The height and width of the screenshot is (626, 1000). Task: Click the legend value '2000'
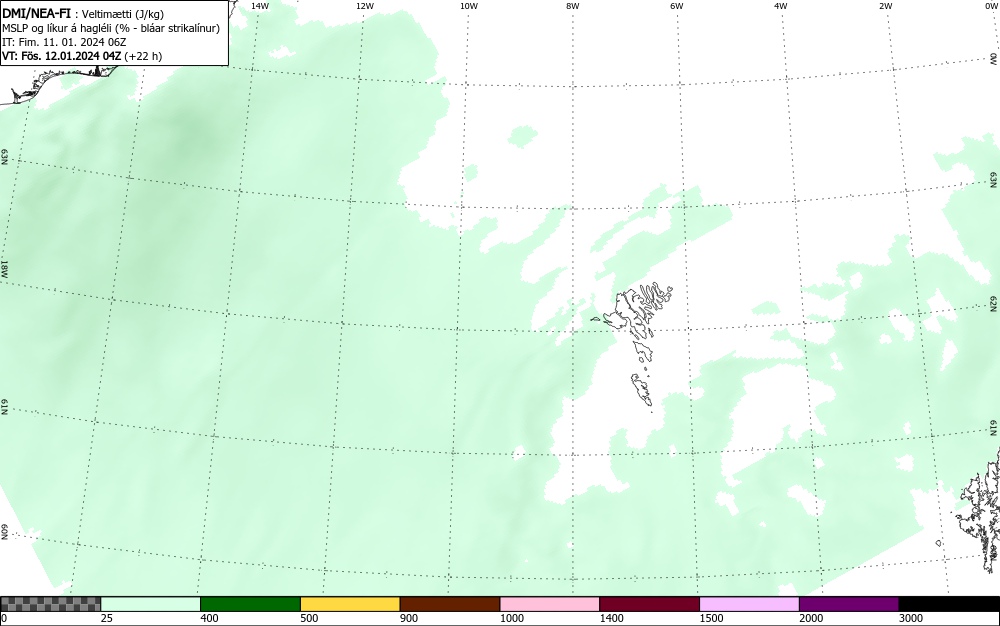[811, 618]
